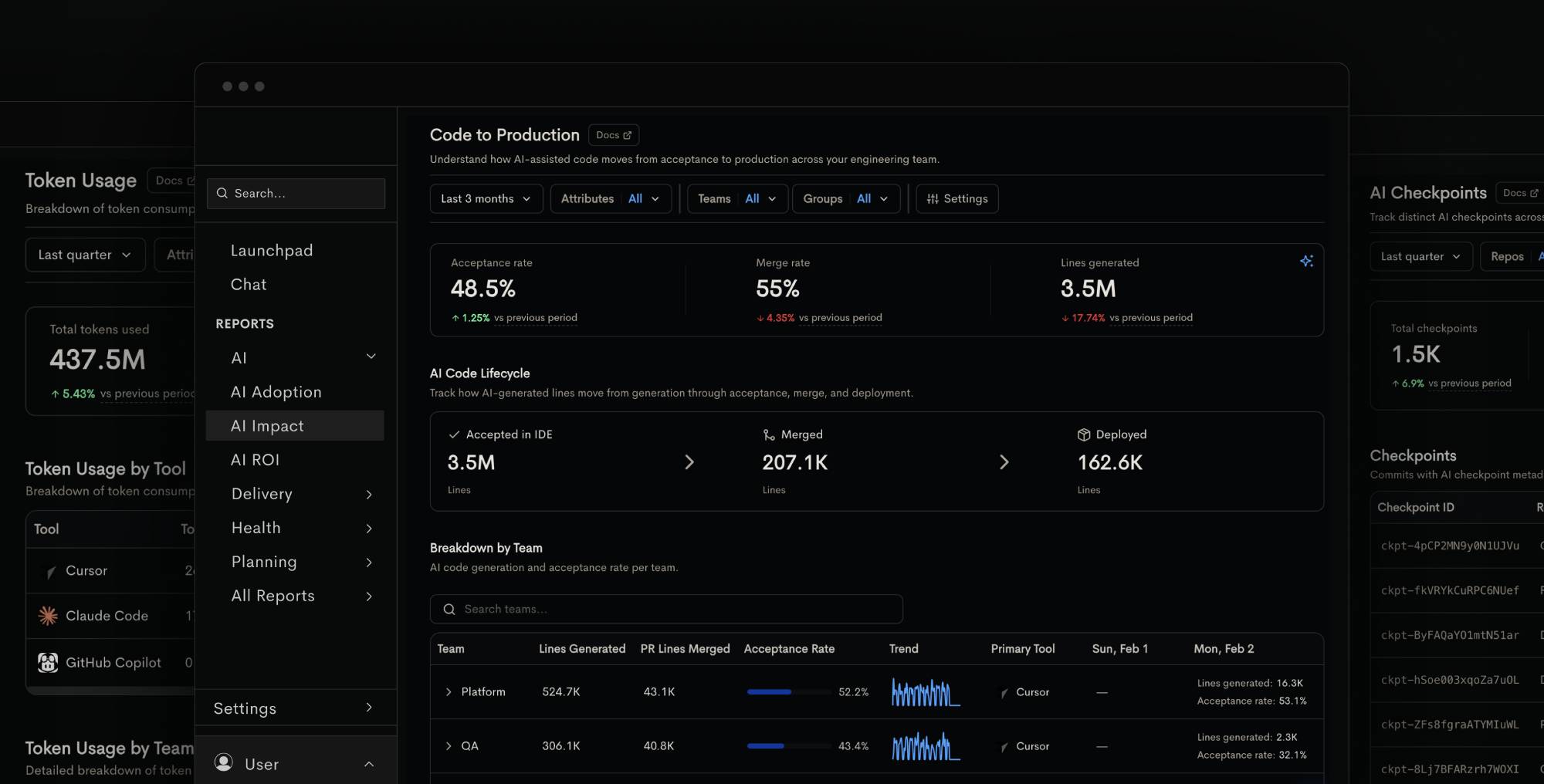Viewport: 1544px width, 784px height.
Task: Expand the Platform team row
Action: 449,692
